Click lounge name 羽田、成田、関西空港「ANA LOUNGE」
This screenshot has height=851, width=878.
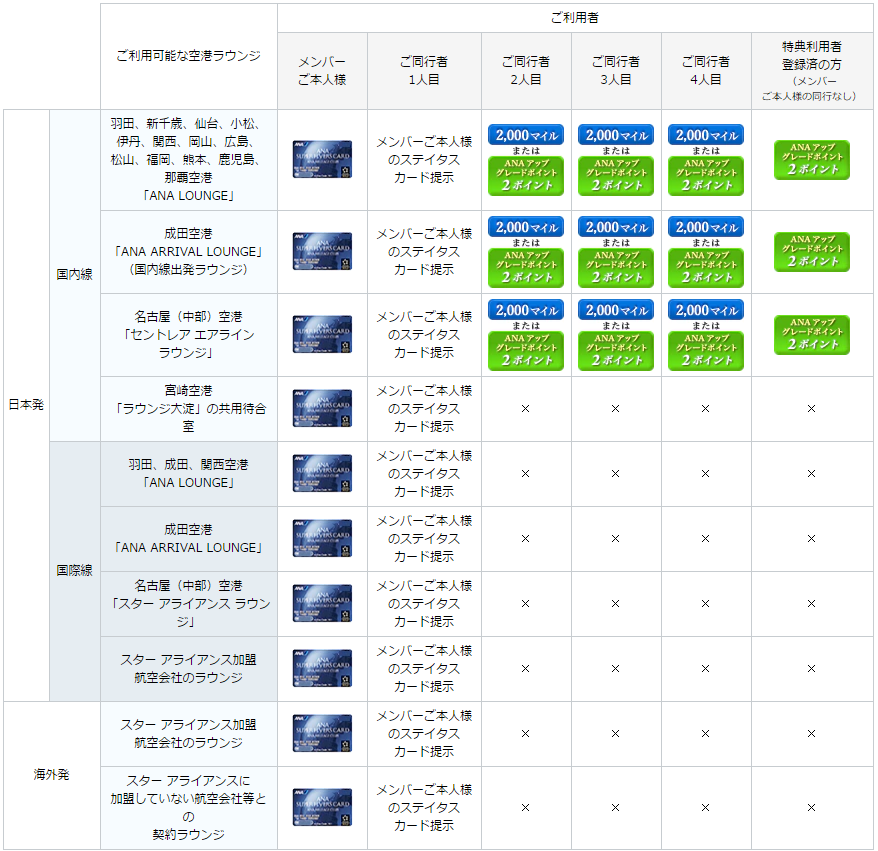point(189,473)
